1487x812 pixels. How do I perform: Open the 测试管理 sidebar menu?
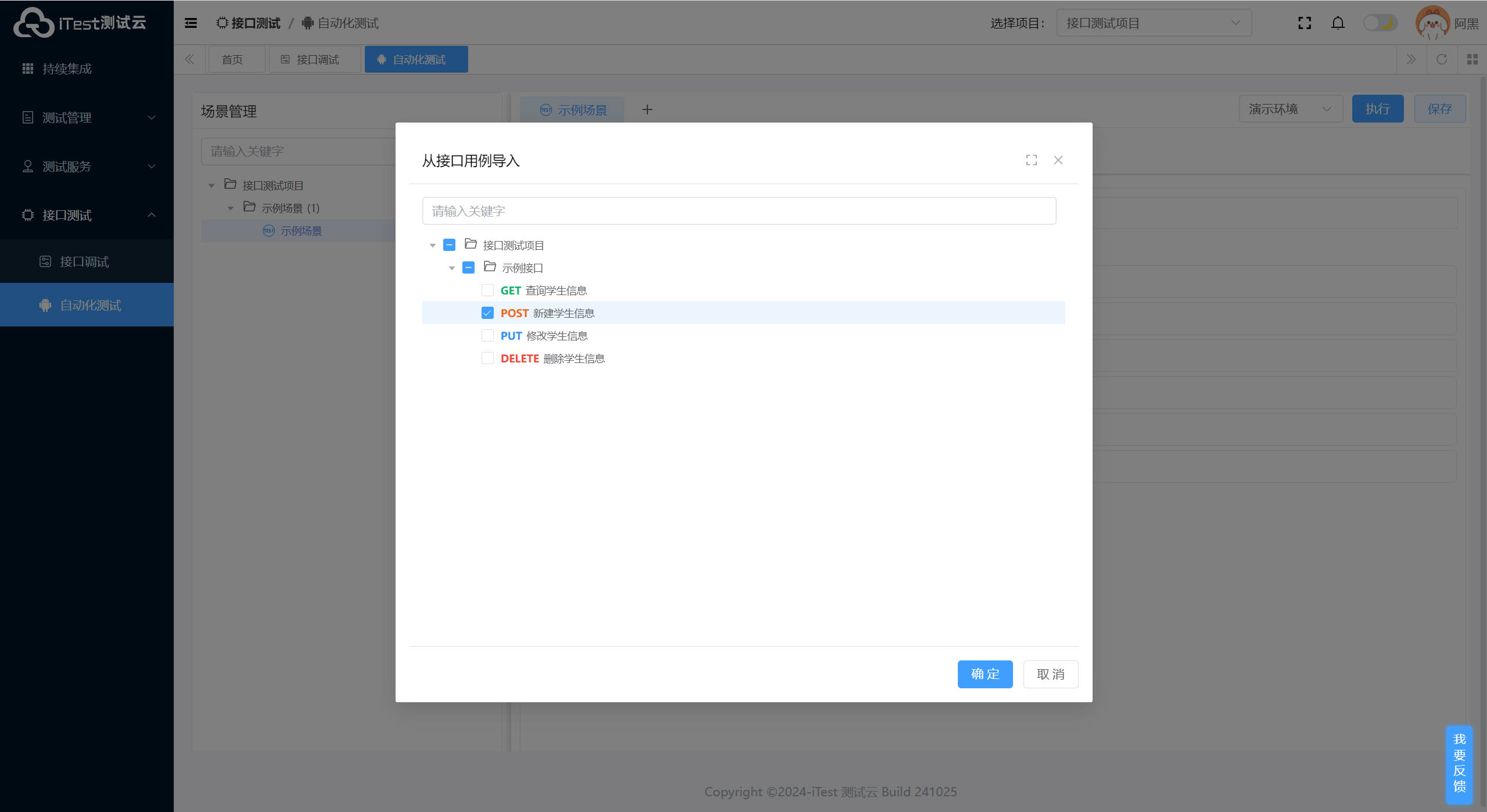click(87, 118)
